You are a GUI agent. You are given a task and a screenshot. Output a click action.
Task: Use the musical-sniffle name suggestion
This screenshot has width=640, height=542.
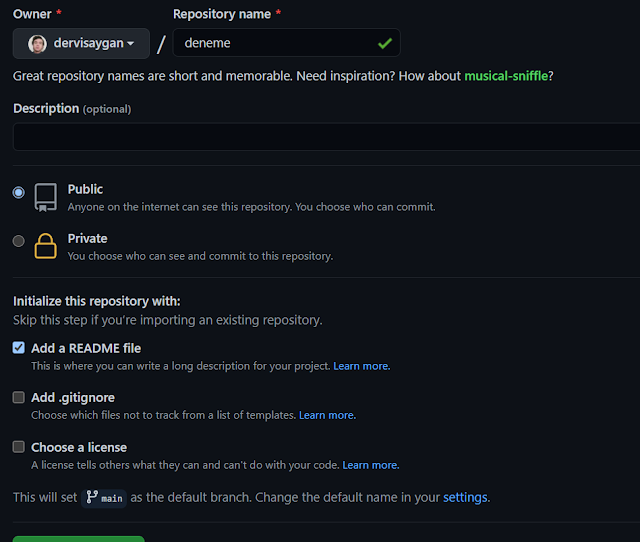(506, 76)
